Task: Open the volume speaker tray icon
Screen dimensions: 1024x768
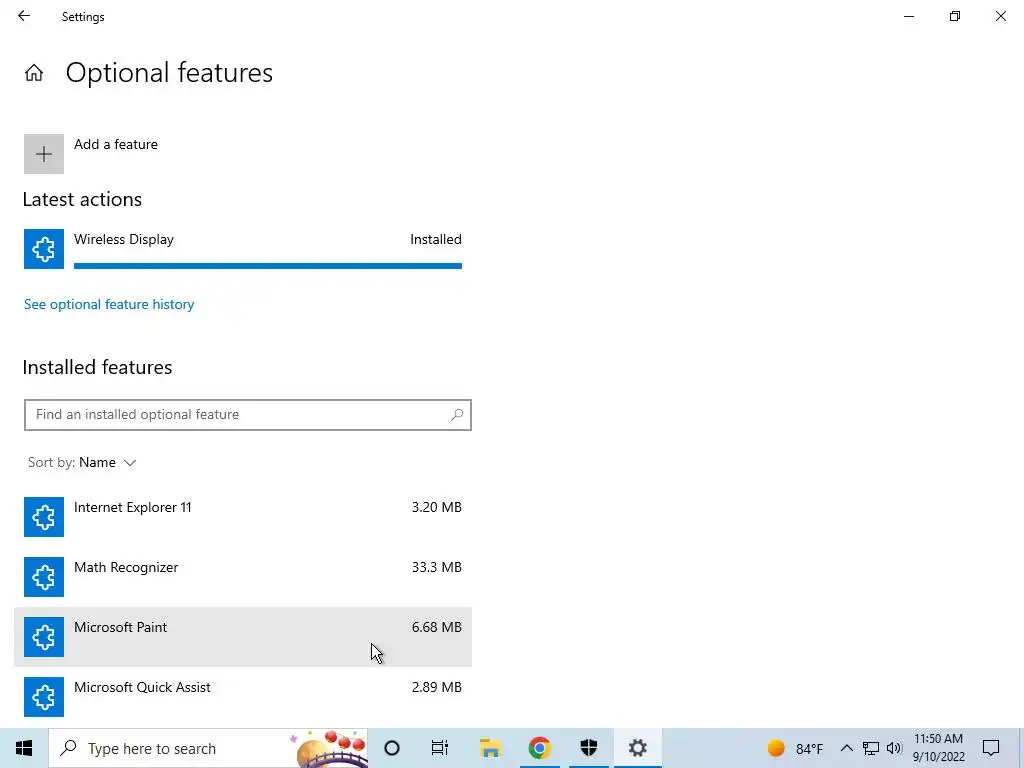Action: coord(894,748)
